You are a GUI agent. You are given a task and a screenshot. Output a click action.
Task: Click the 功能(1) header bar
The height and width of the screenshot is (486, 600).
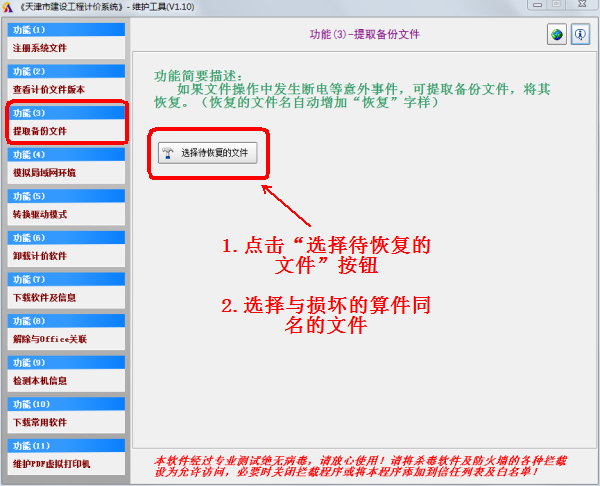[x=65, y=30]
